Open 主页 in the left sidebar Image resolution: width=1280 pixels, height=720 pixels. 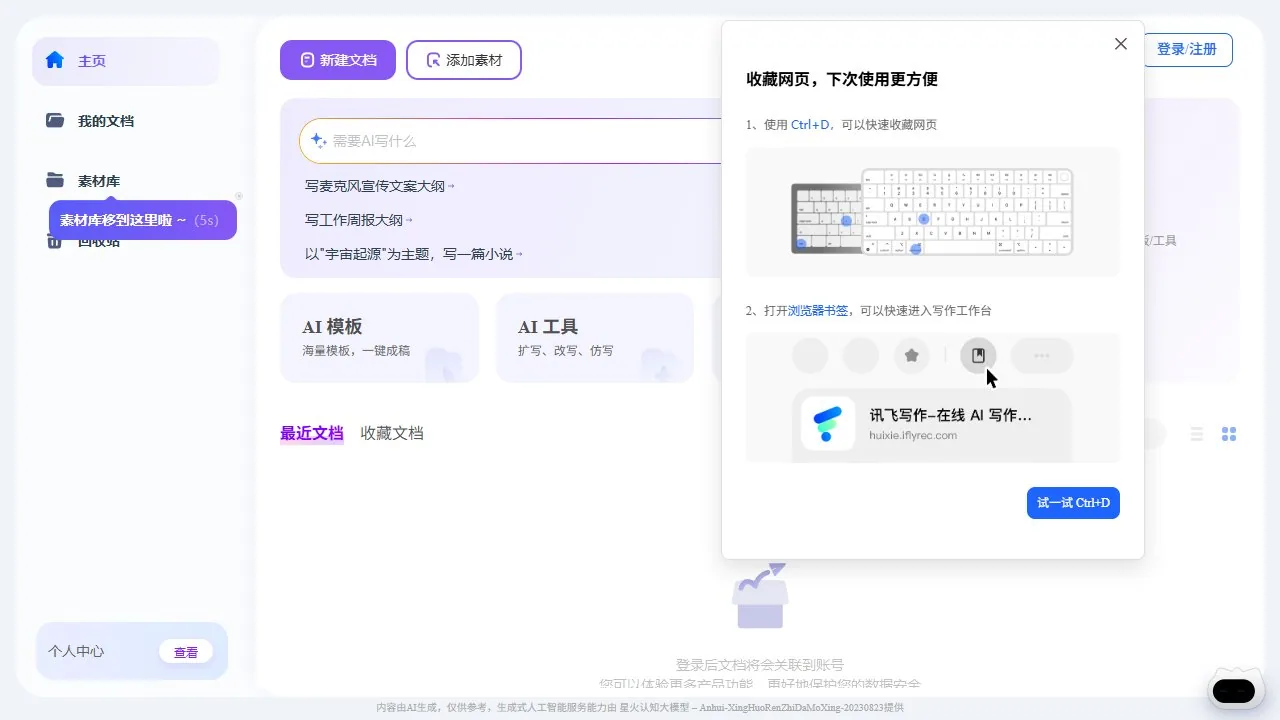coord(126,61)
